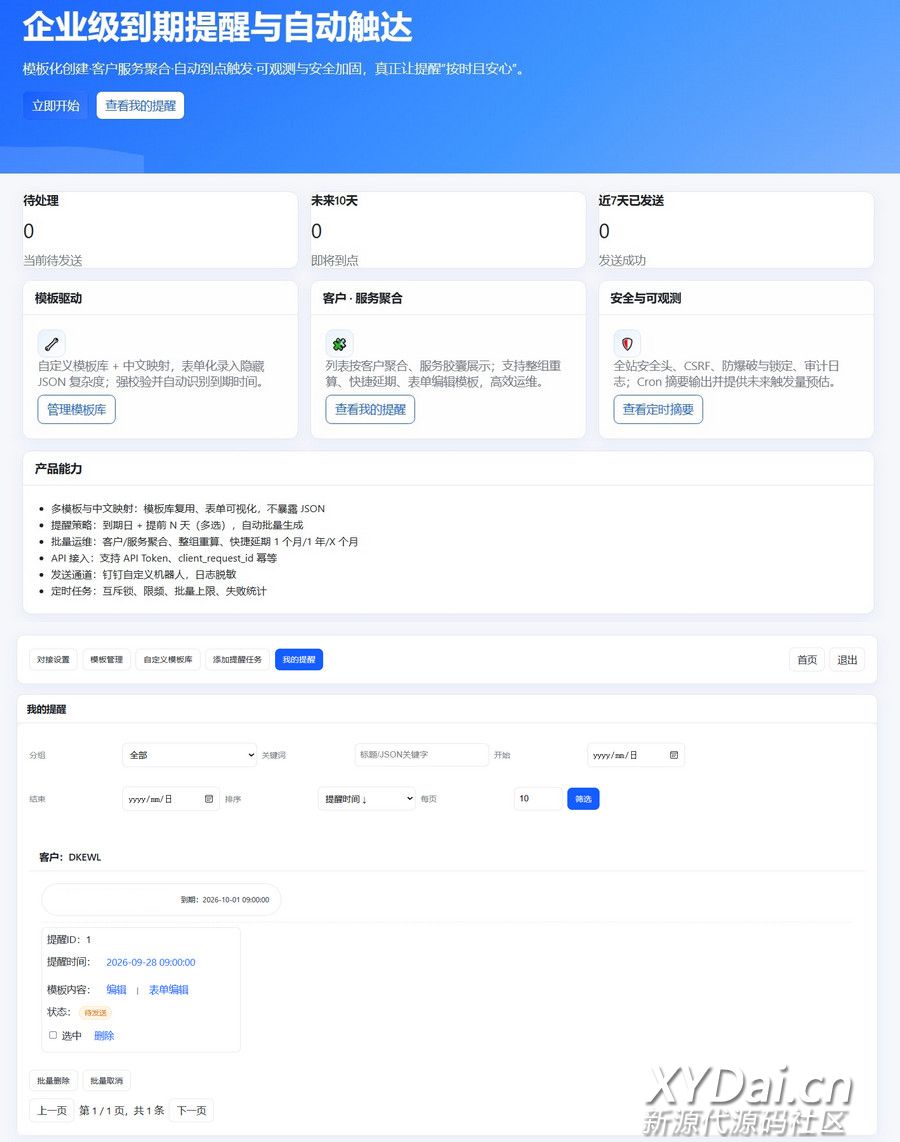Viewport: 900px width, 1142px height.
Task: Click the 查看定时摘要 button
Action: tap(658, 409)
